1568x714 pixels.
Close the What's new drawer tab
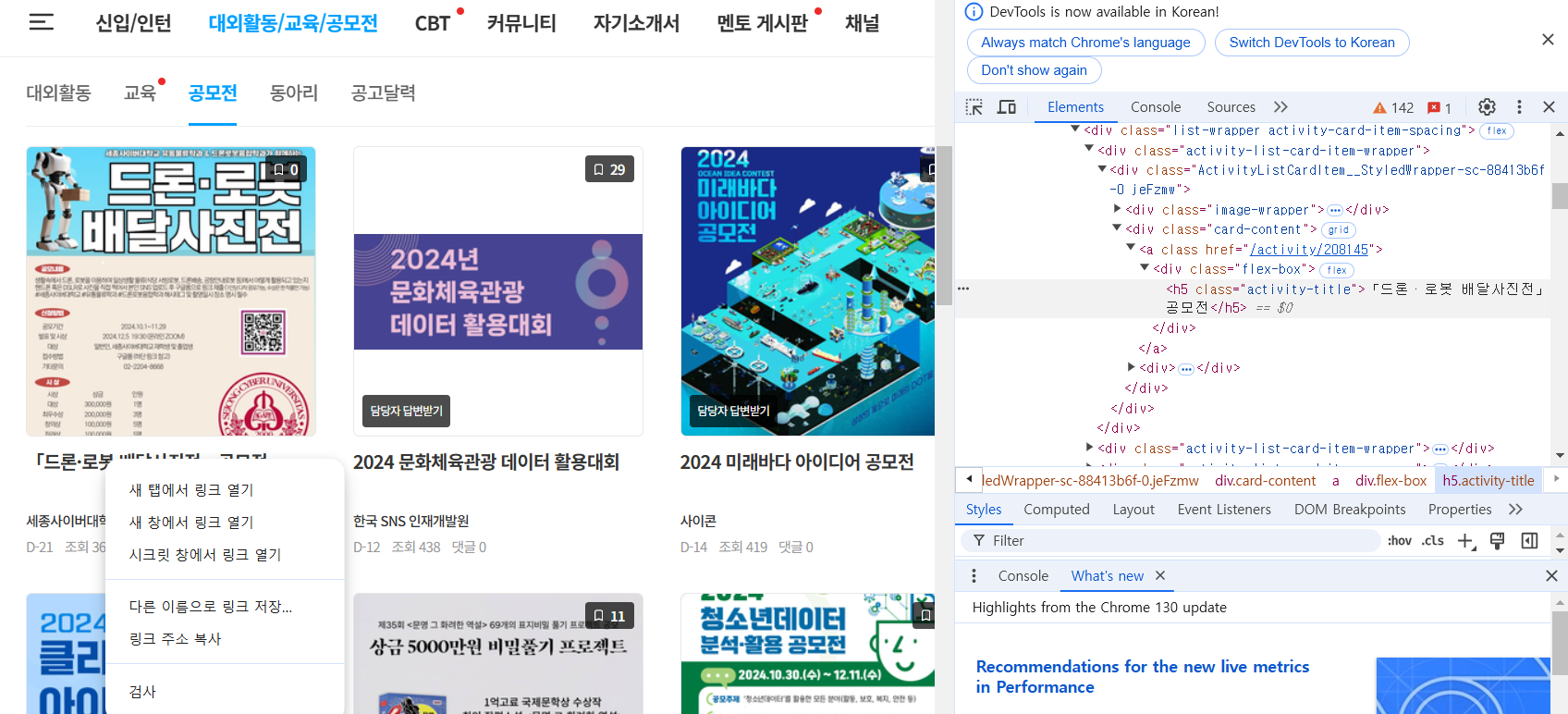pos(1160,575)
